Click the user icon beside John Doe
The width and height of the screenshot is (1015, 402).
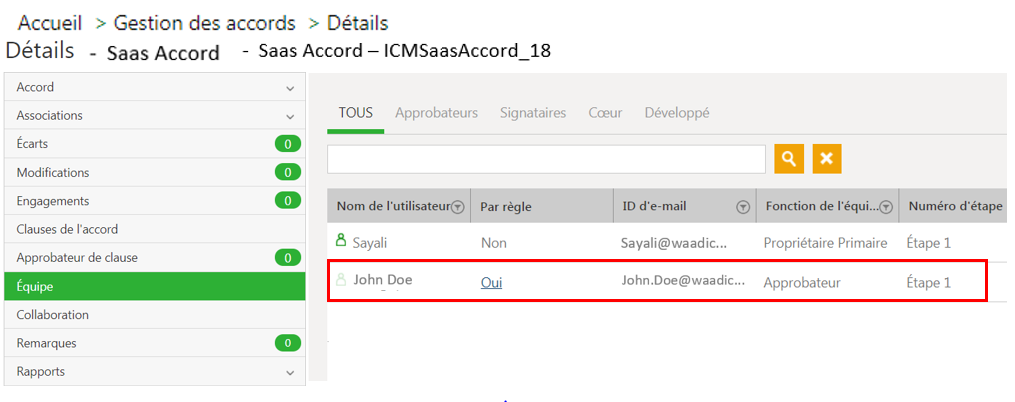[x=341, y=280]
